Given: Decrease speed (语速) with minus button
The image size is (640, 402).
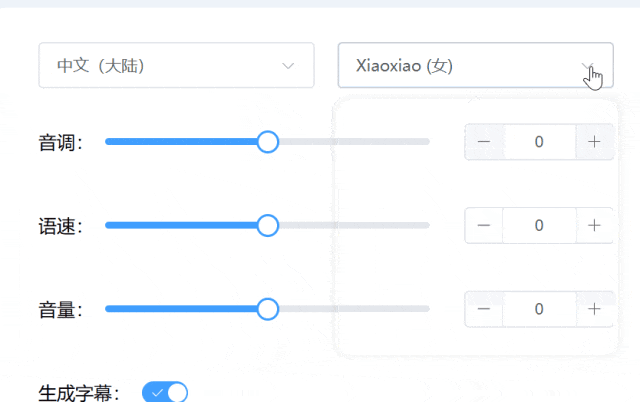Looking at the screenshot, I should click(x=484, y=225).
